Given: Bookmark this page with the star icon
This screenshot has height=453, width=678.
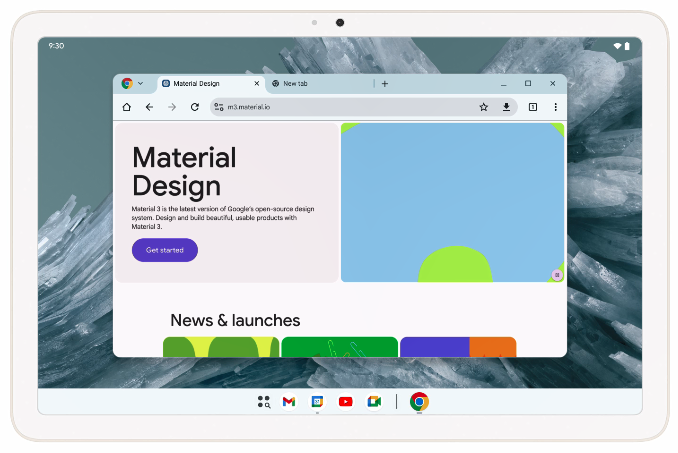Looking at the screenshot, I should click(483, 107).
